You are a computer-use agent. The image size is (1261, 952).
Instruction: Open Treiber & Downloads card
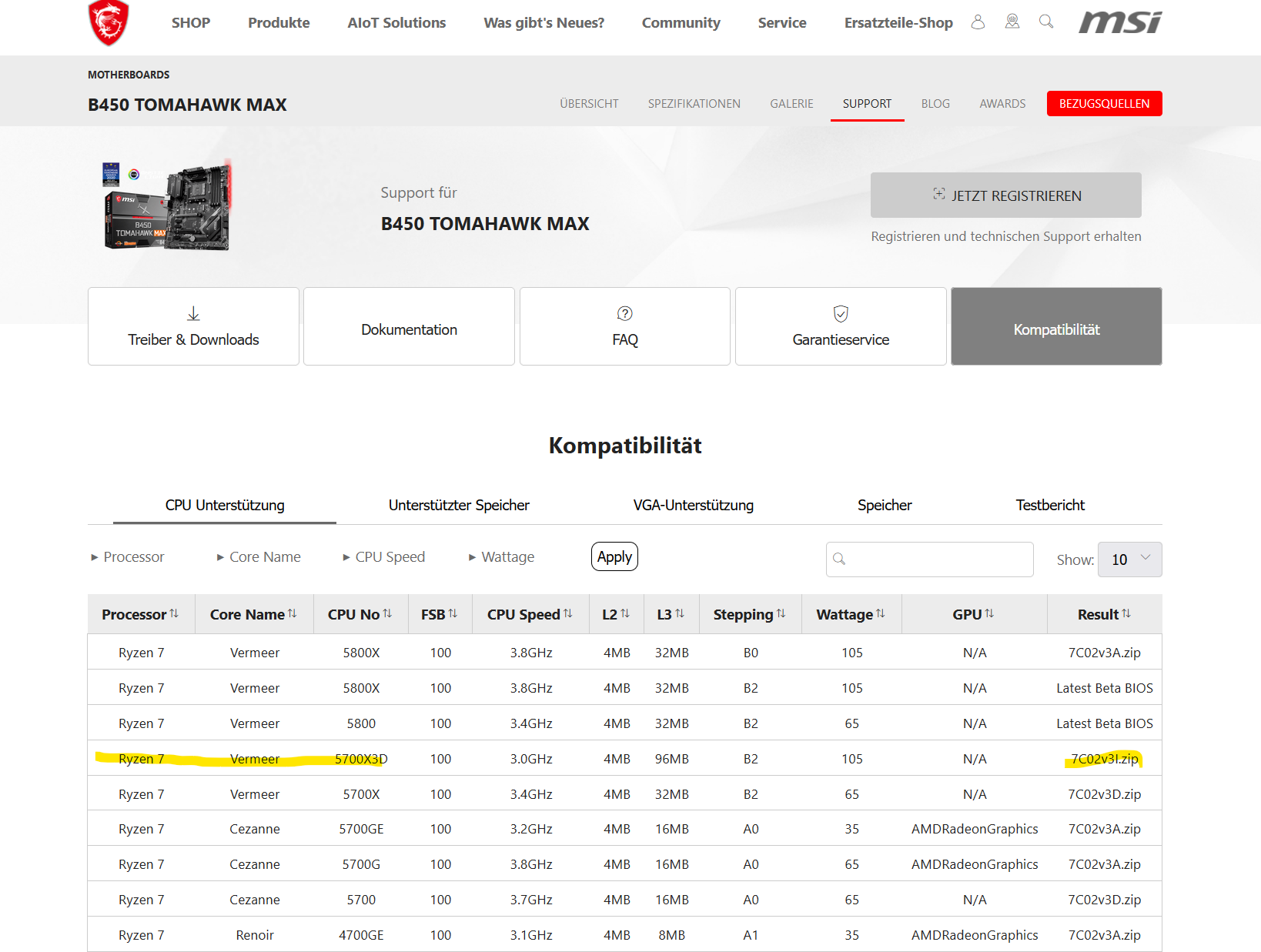pos(193,326)
